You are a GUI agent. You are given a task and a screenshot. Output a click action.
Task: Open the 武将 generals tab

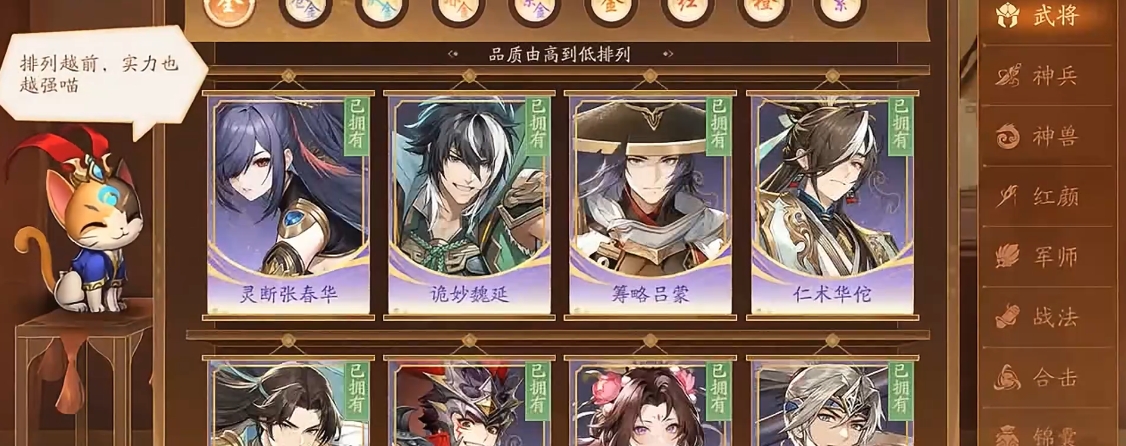[1042, 17]
